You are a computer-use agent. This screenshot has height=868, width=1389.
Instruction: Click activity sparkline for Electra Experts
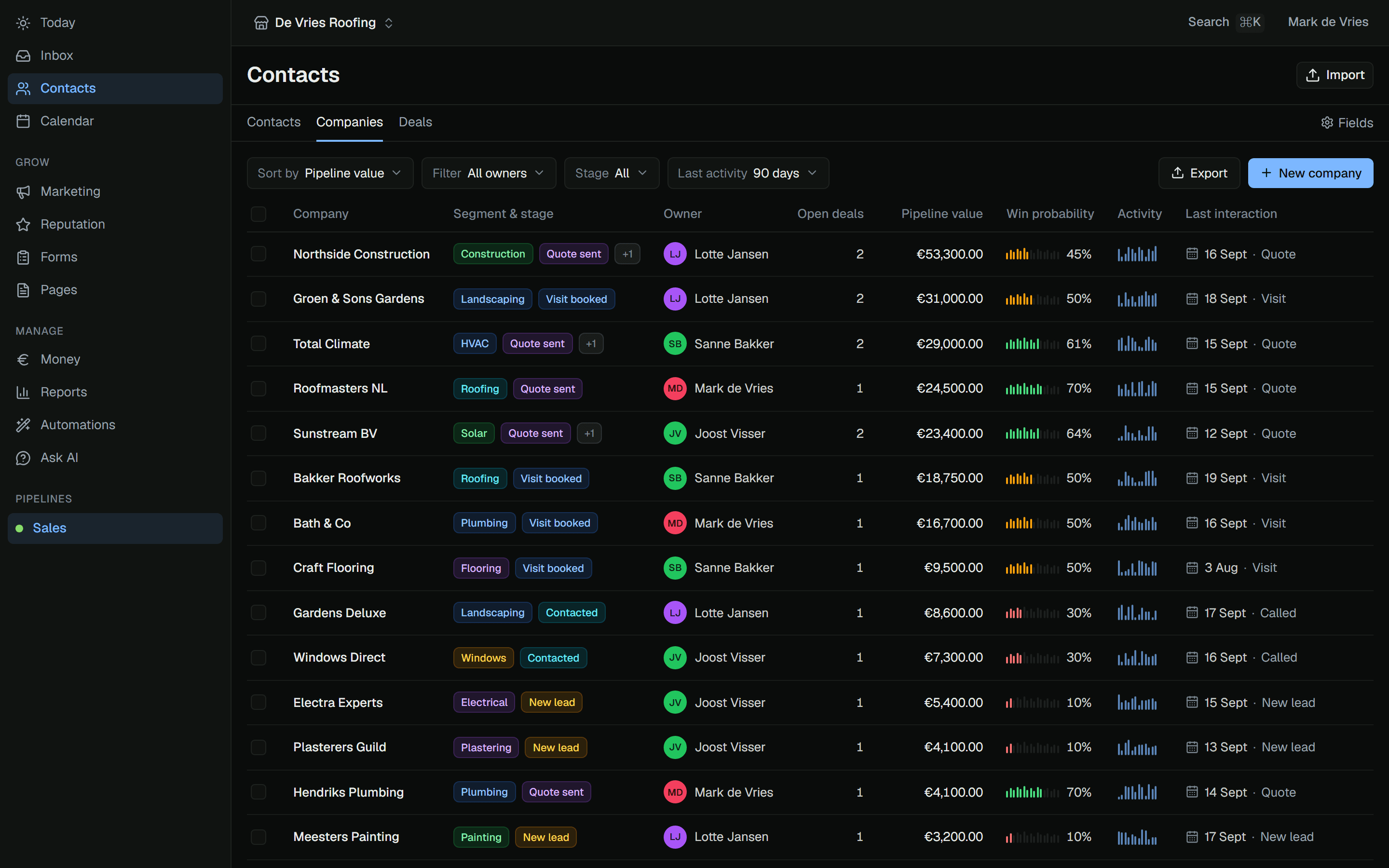(x=1137, y=703)
